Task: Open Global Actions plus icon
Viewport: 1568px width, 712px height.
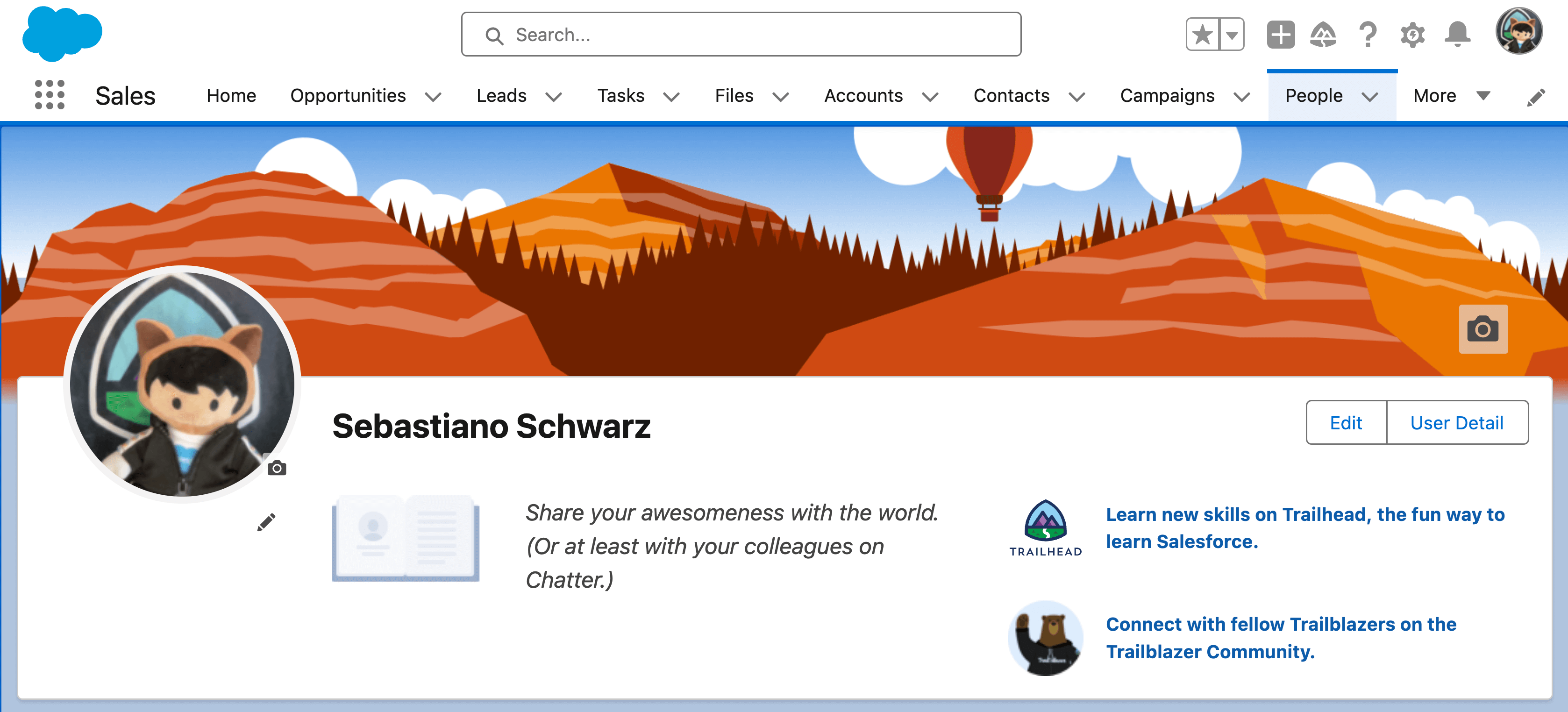Action: point(1281,35)
